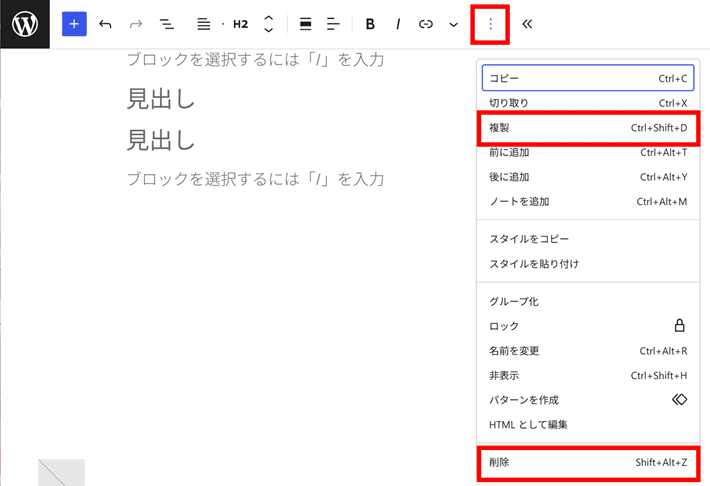
Task: Redo the last undone change
Action: (x=136, y=24)
